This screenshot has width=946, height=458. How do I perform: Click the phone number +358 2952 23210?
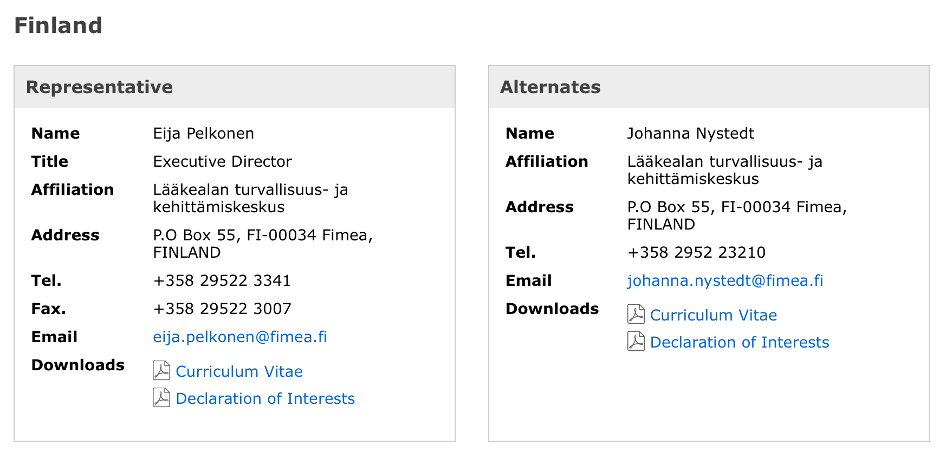tap(696, 253)
